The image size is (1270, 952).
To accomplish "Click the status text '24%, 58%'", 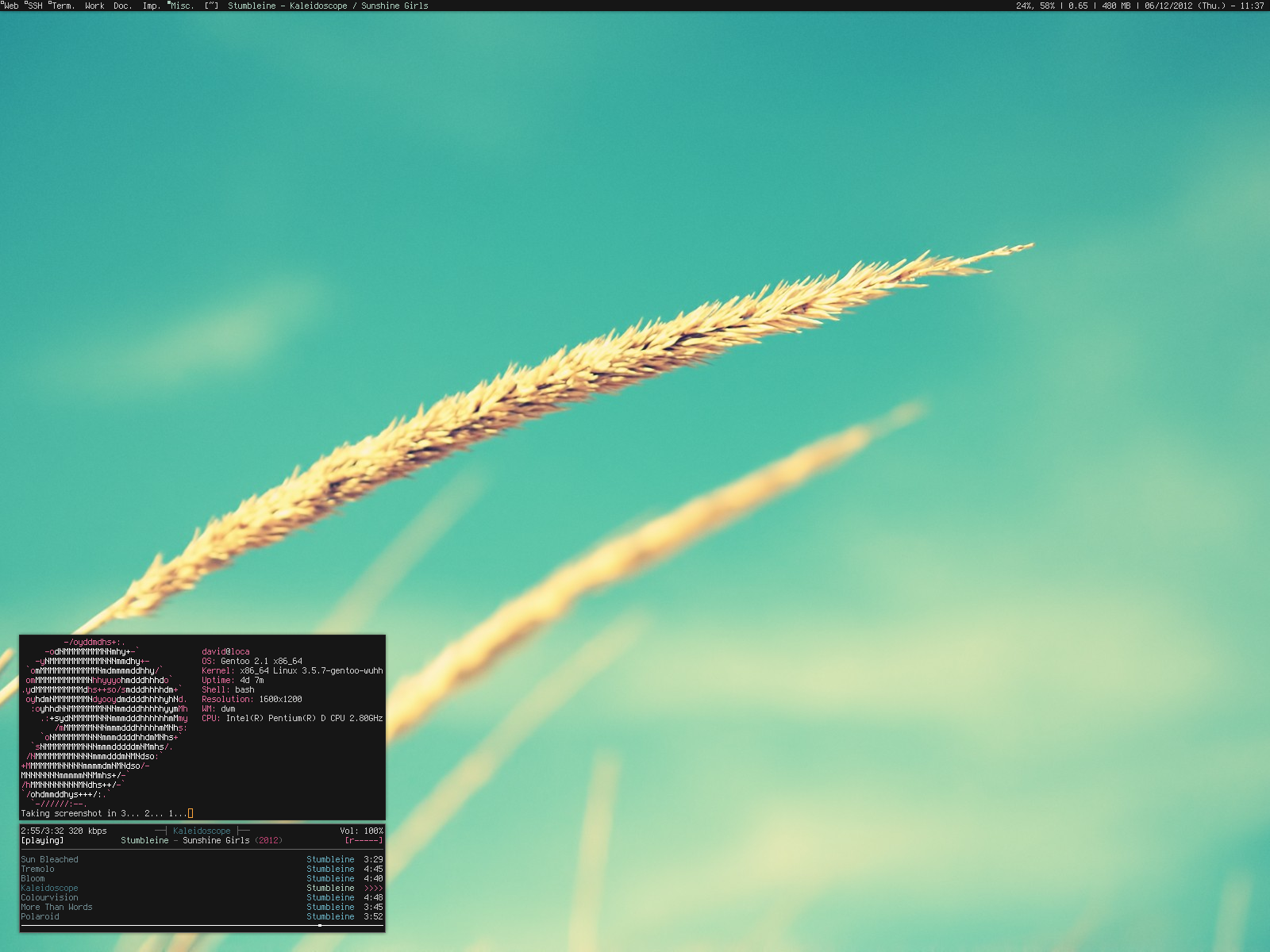I will point(1035,6).
